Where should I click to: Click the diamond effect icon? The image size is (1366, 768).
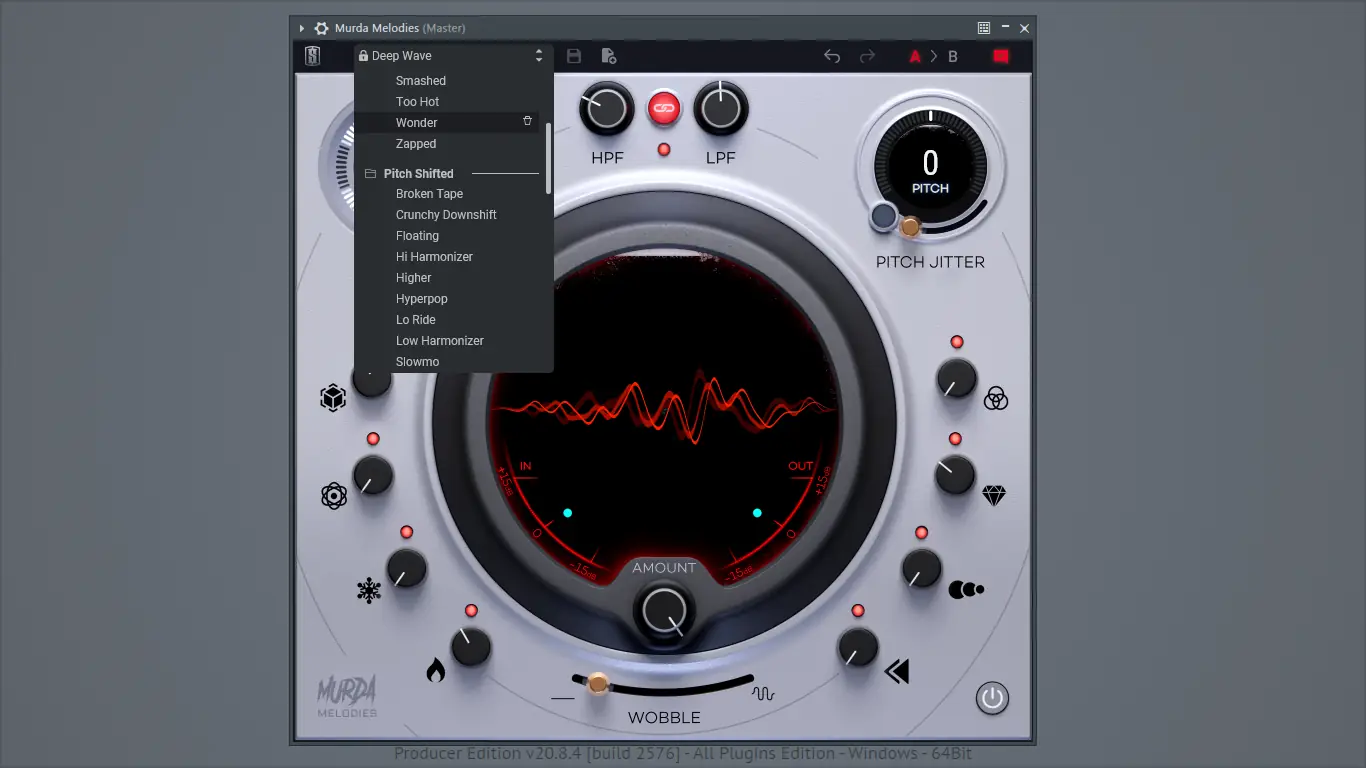[x=993, y=495]
